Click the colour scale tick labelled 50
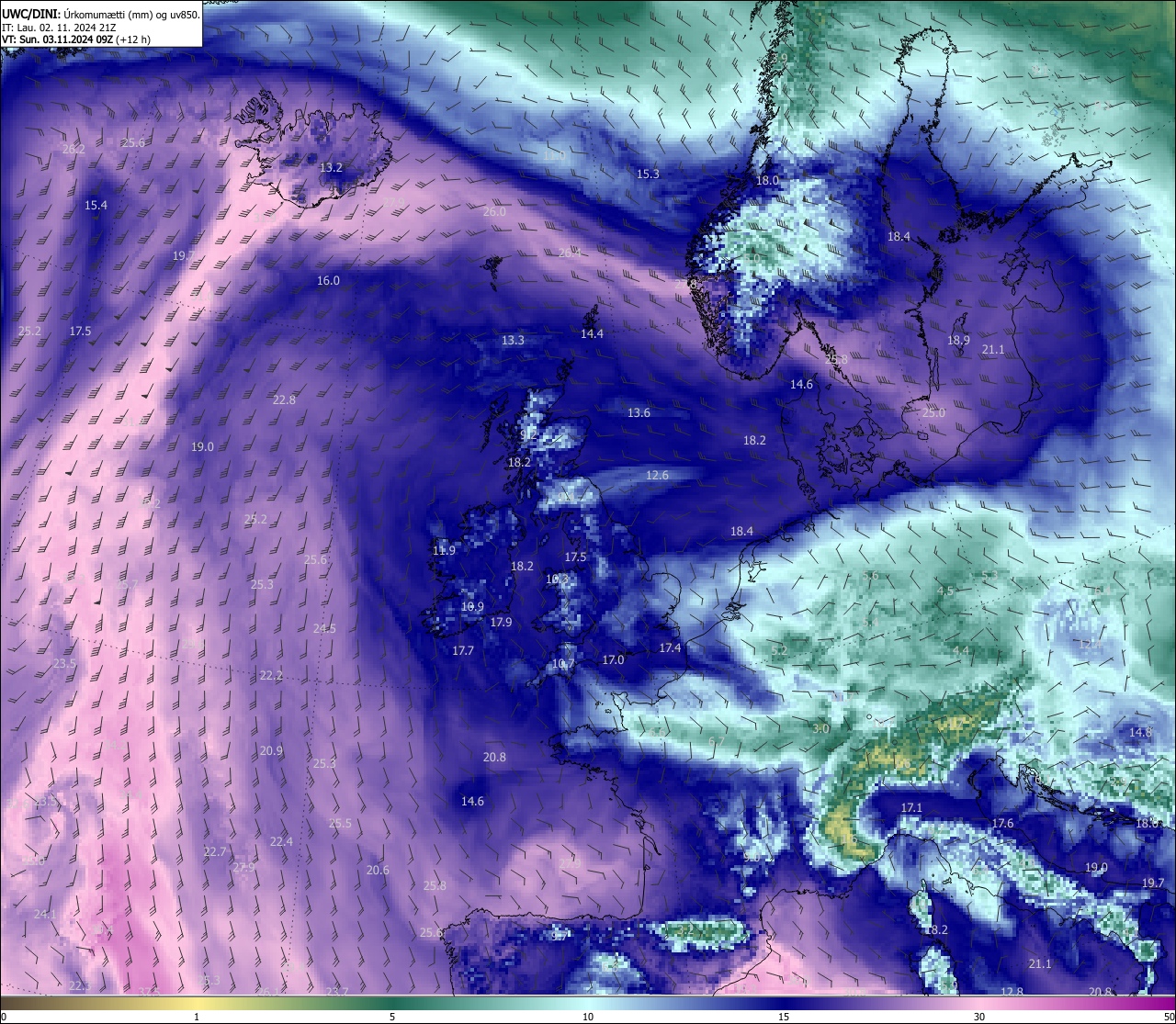Viewport: 1176px width, 1024px height. 1169,1017
